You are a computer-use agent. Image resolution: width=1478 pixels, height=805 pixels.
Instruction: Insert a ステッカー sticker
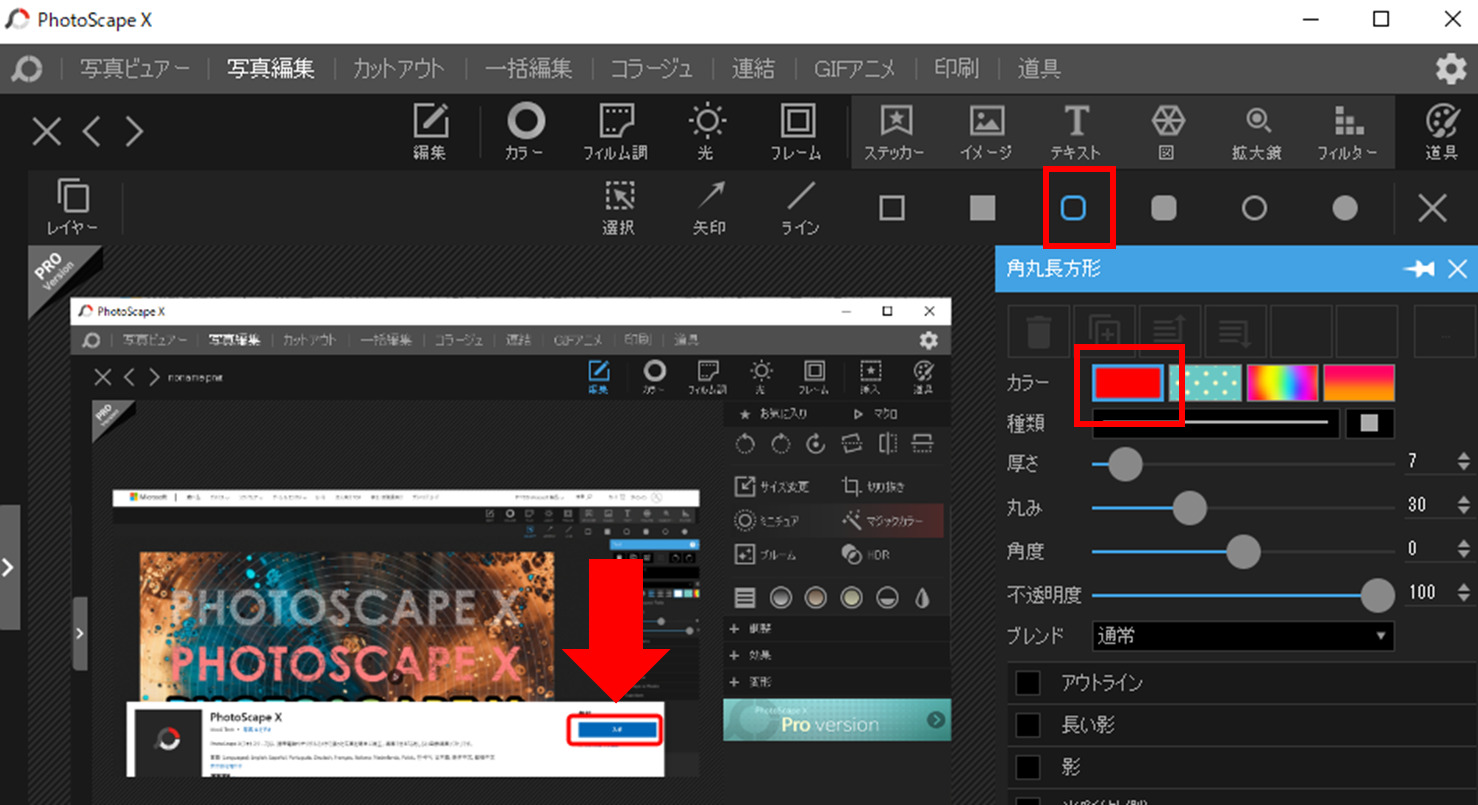tap(894, 133)
